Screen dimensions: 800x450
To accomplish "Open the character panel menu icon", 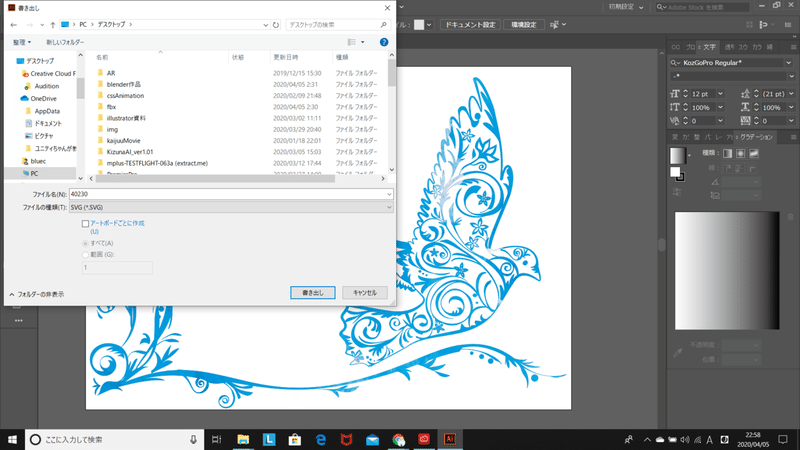I will [x=793, y=47].
